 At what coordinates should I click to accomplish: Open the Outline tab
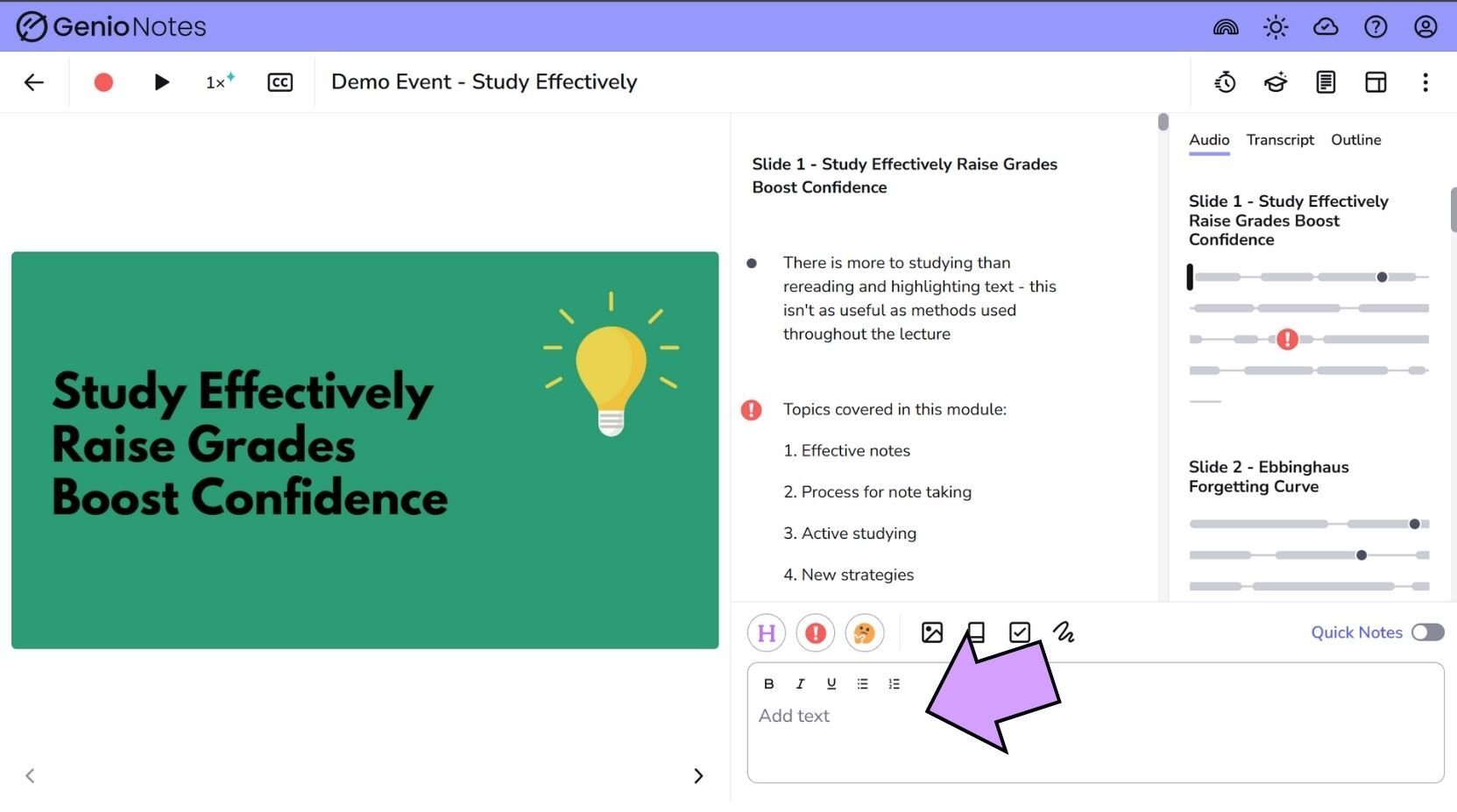(x=1355, y=139)
